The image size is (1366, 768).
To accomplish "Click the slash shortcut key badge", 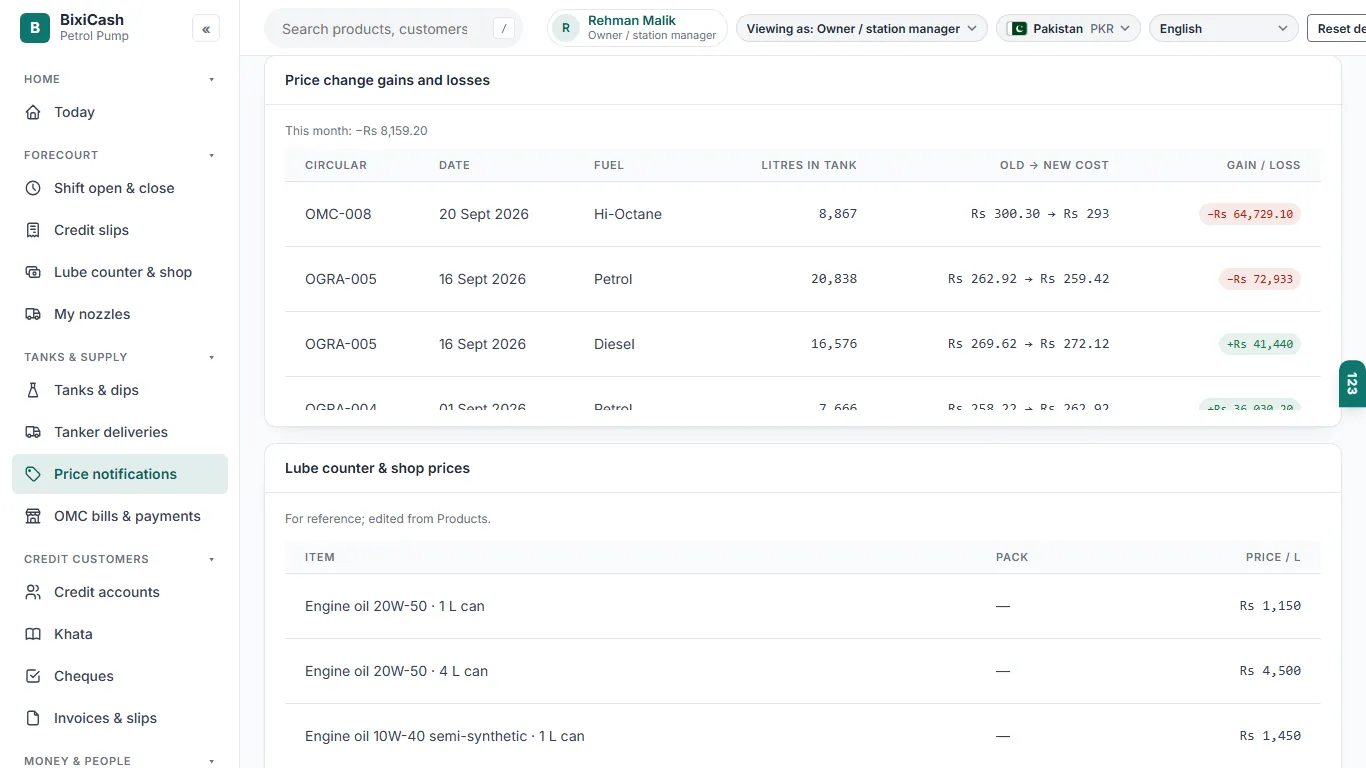I will [504, 29].
